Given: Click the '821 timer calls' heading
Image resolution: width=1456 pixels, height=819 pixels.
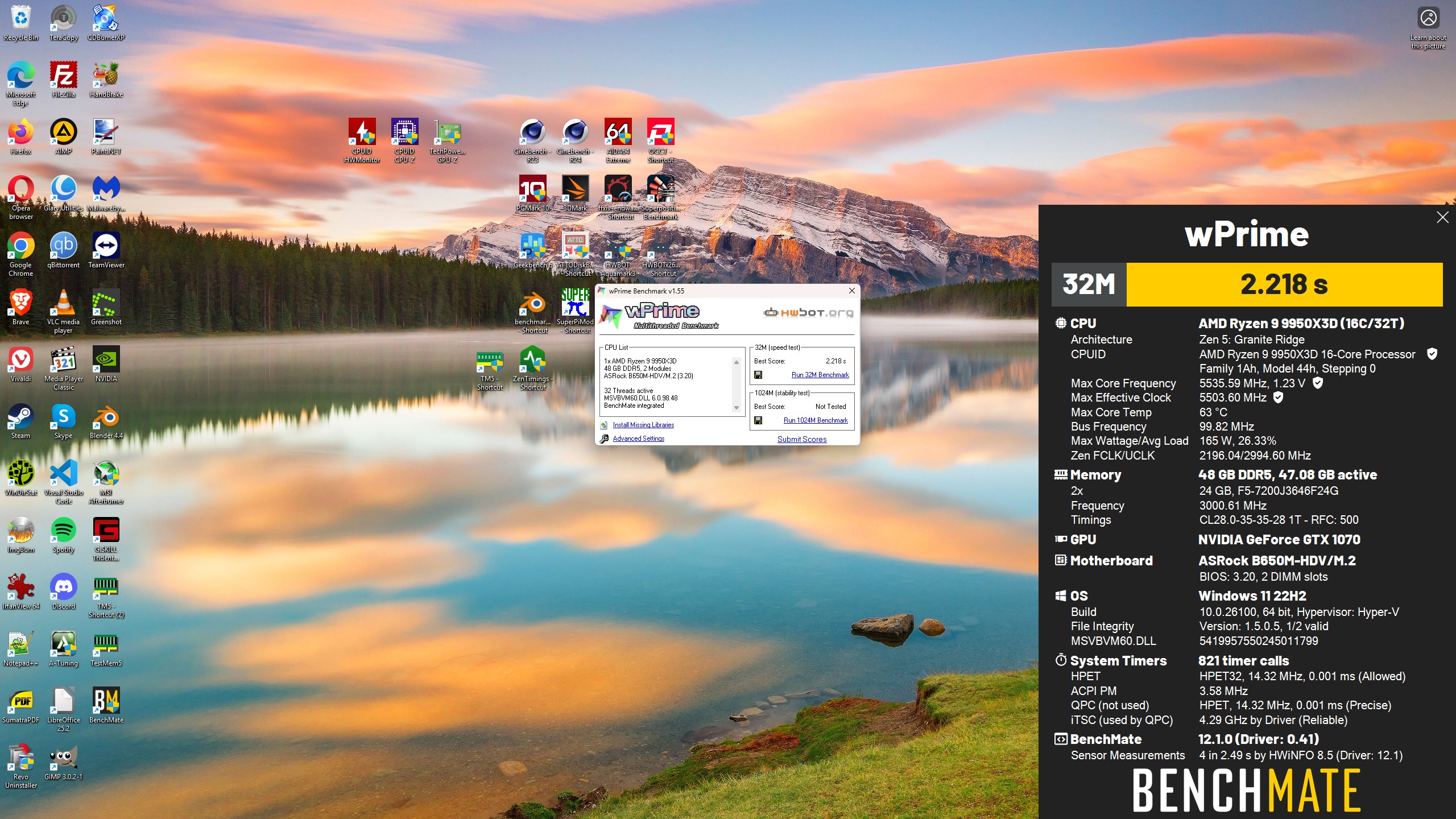Looking at the screenshot, I should (1243, 661).
